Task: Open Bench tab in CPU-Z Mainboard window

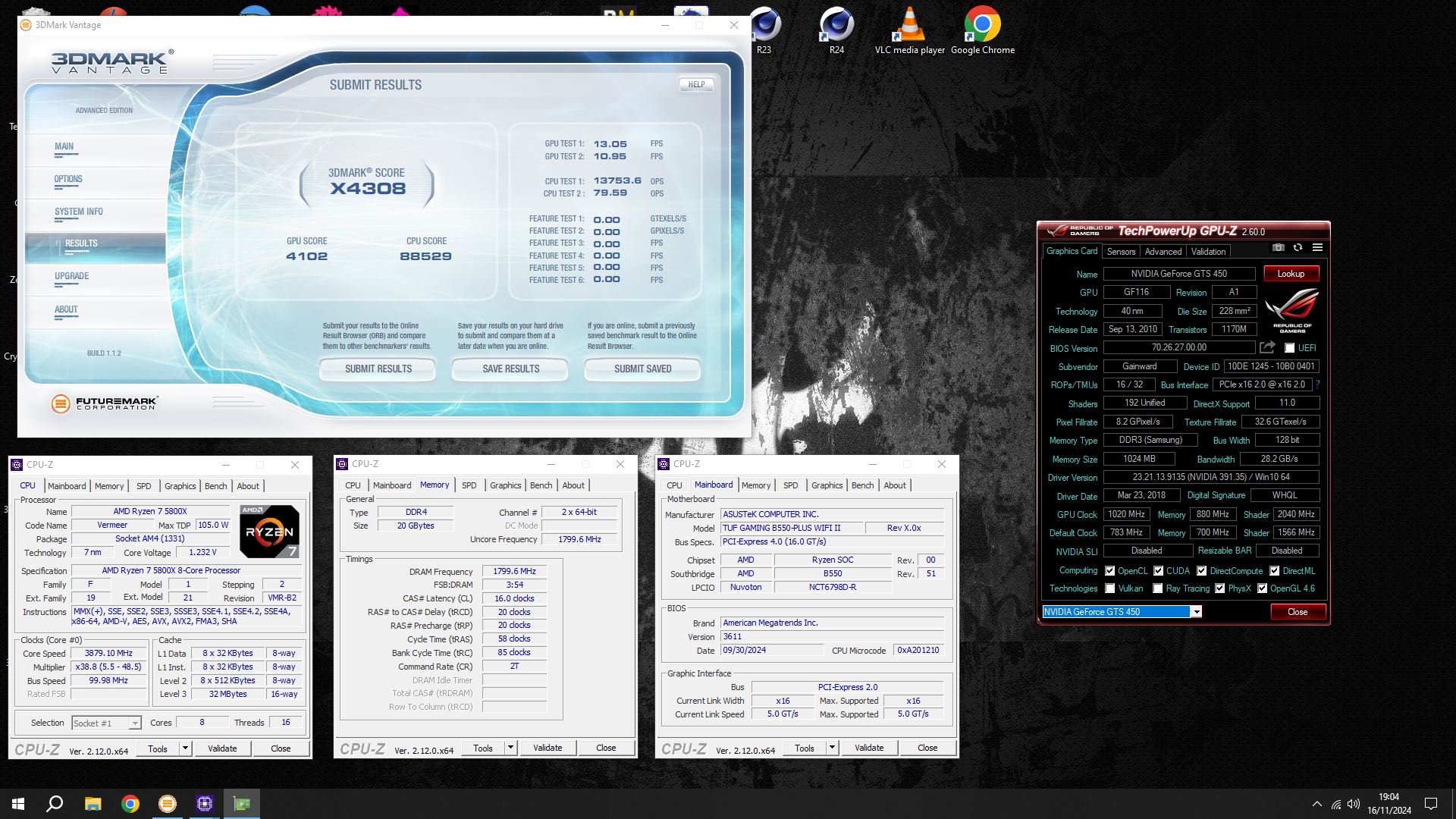Action: 862,485
